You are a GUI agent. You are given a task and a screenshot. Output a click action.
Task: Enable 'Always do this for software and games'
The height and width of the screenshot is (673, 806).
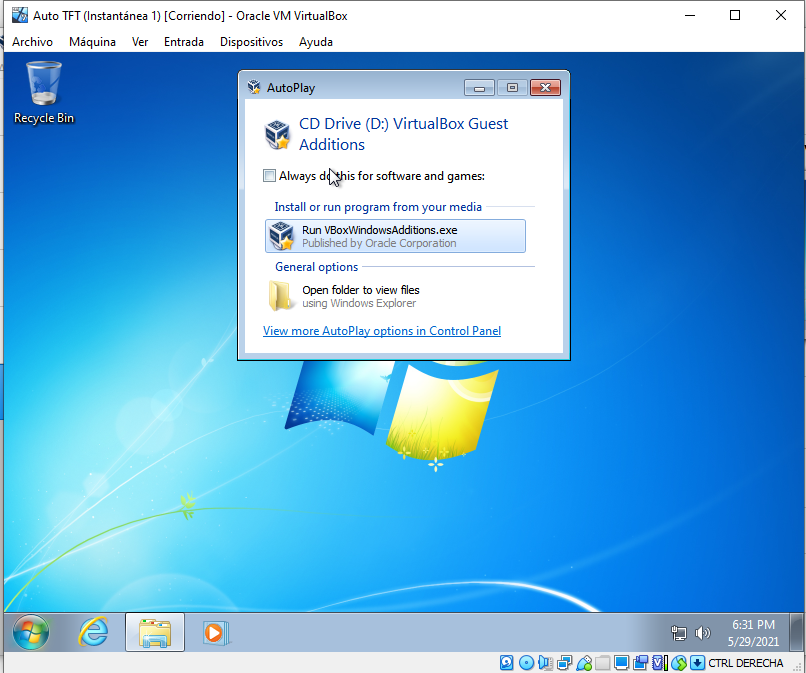(269, 176)
